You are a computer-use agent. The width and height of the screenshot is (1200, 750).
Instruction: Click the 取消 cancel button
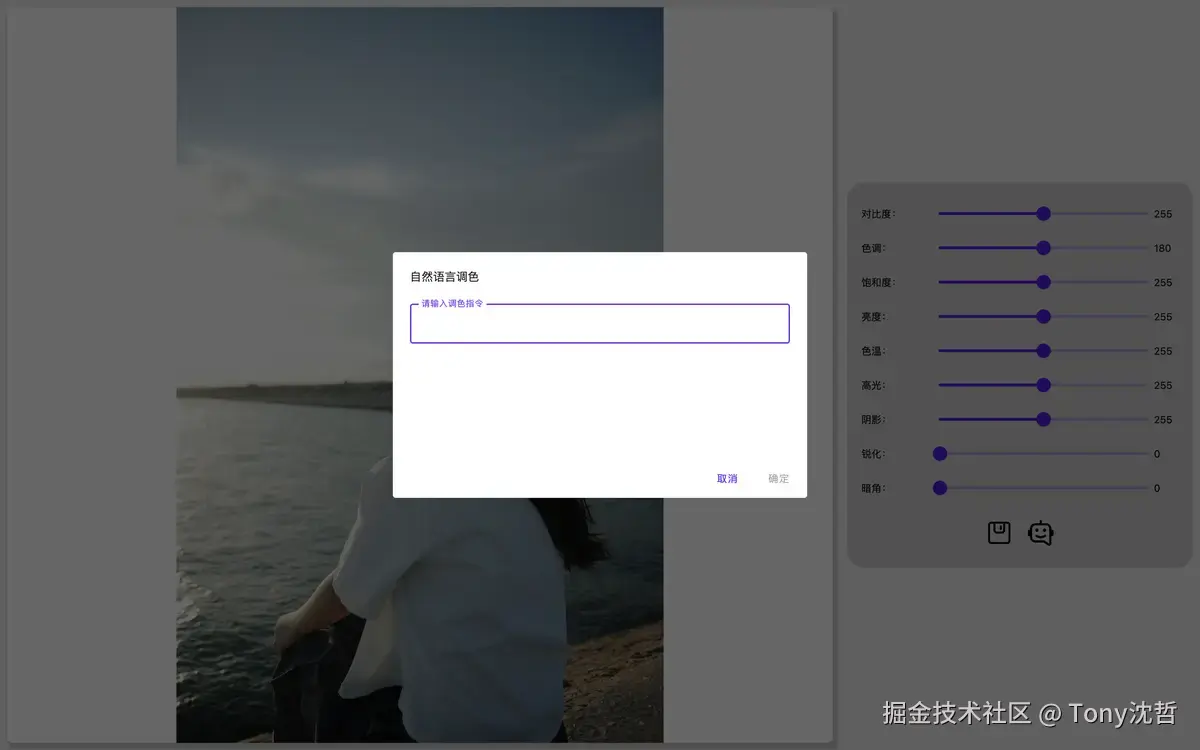[726, 478]
